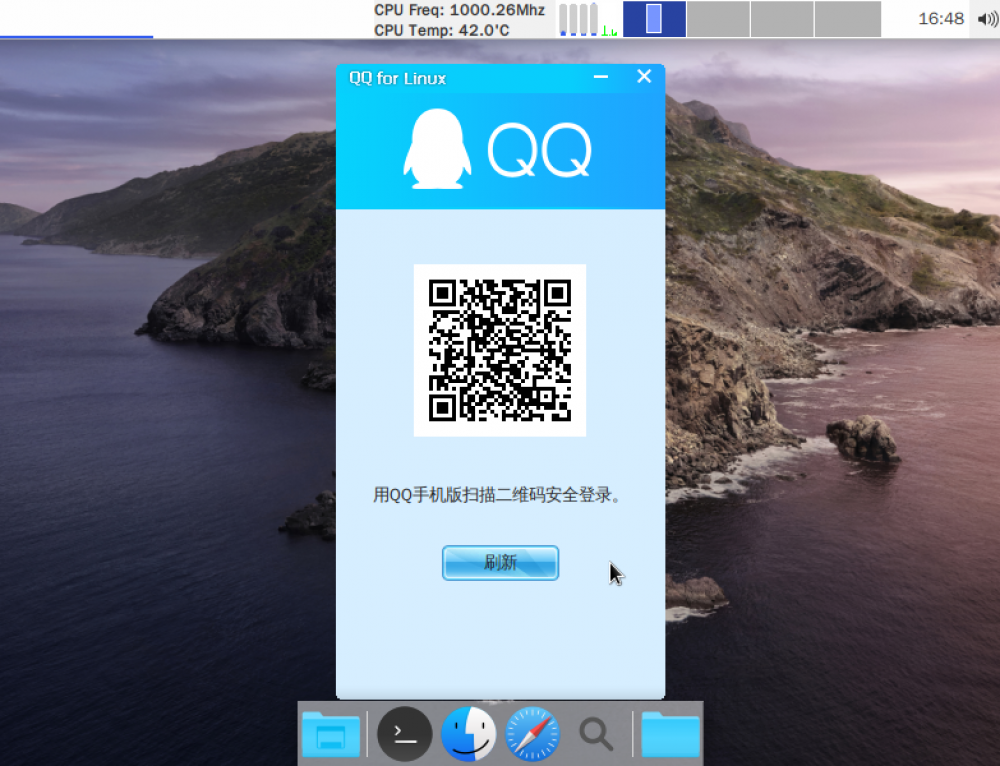Image resolution: width=1000 pixels, height=766 pixels.
Task: Open the Safari compass icon in dock
Action: (533, 736)
